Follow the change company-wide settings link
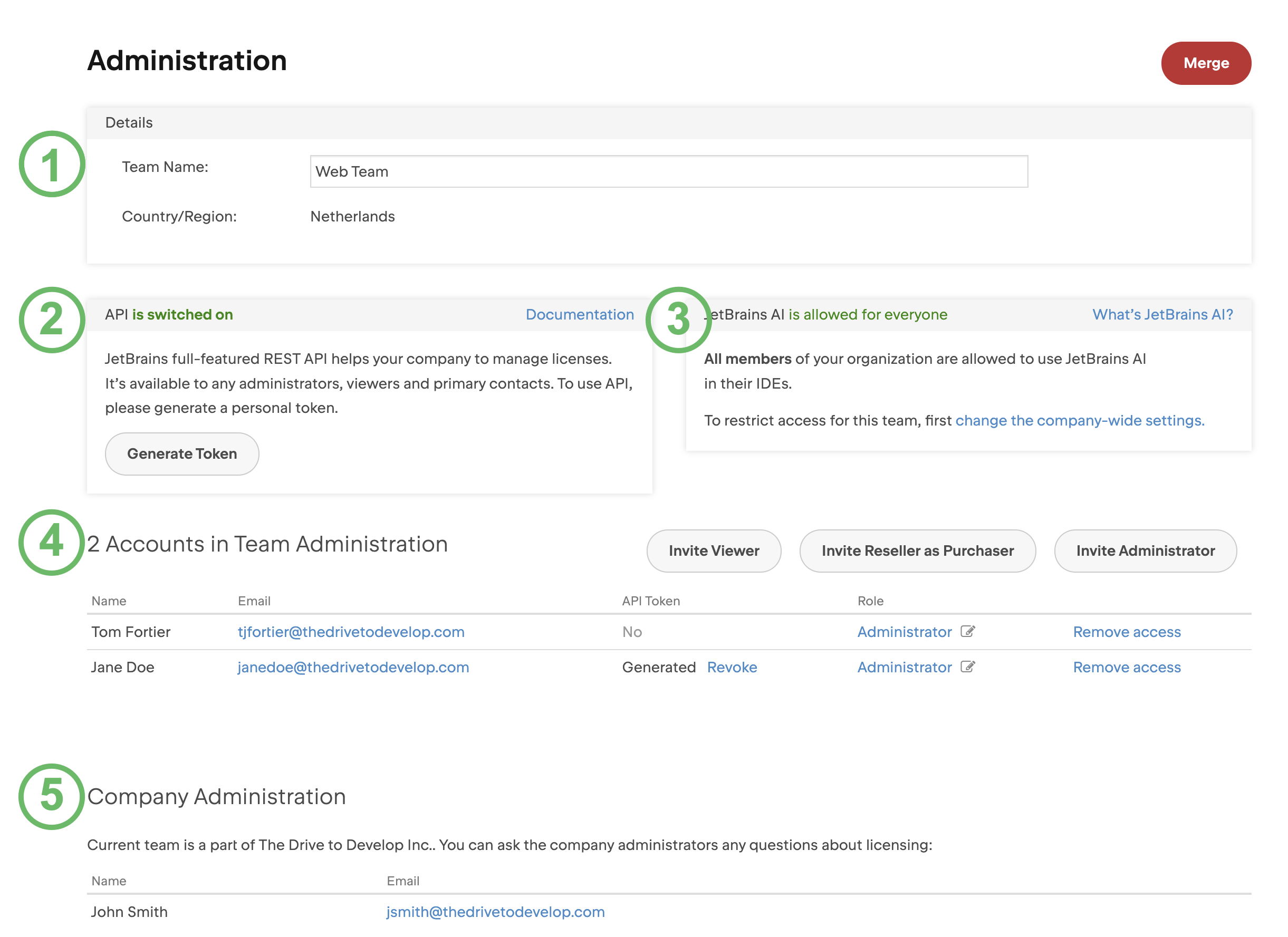The height and width of the screenshot is (937, 1288). coord(1079,420)
